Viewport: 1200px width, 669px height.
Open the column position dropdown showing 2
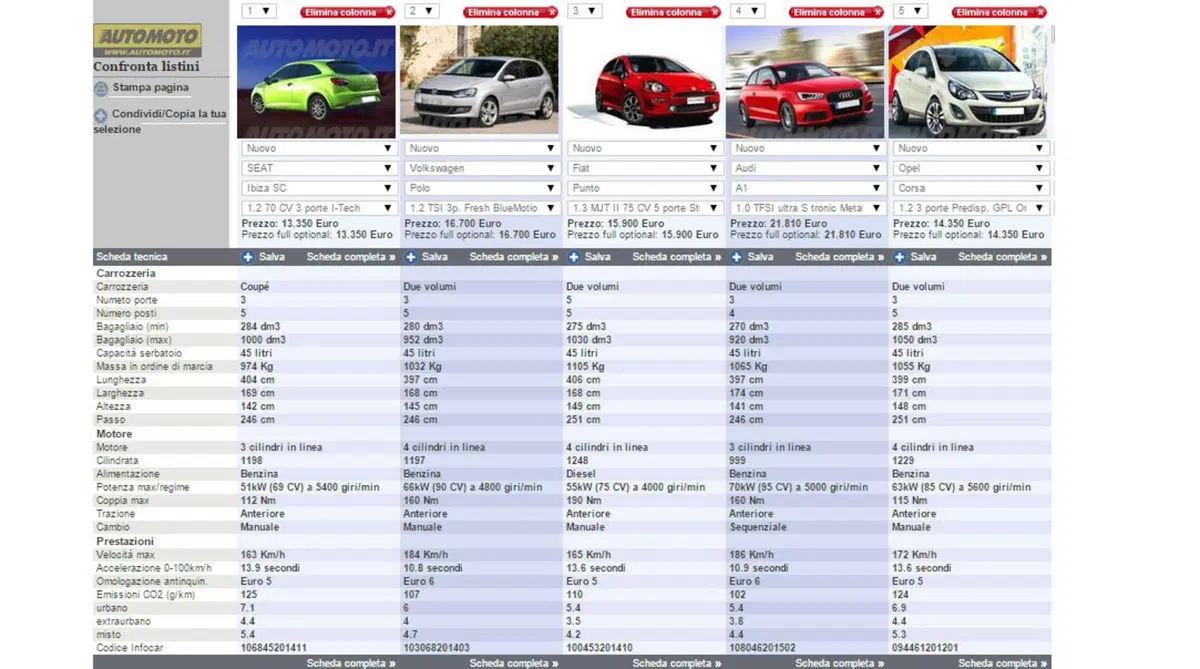pos(422,11)
